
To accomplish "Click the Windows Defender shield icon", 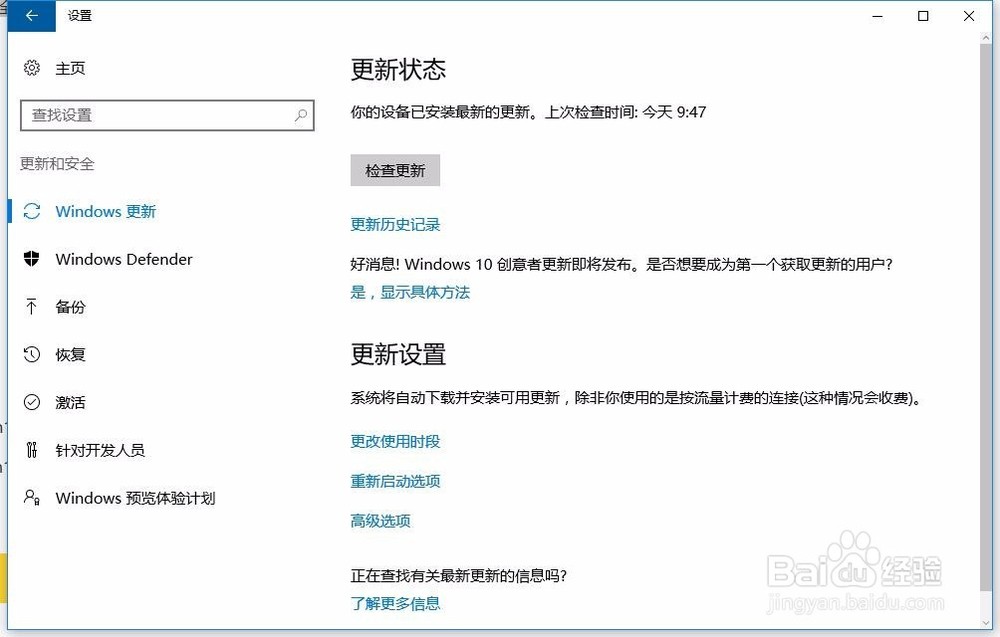I will [31, 259].
